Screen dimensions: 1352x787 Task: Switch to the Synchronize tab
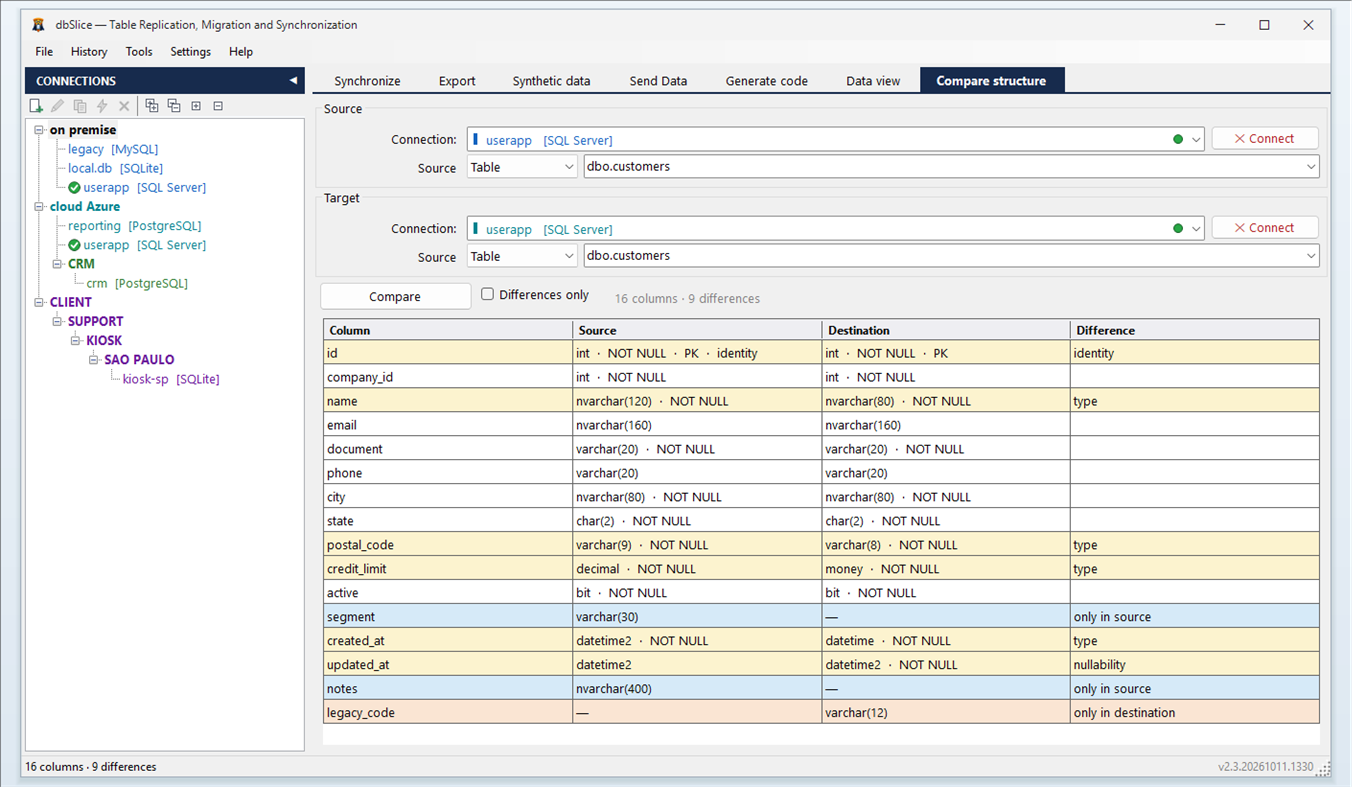pyautogui.click(x=367, y=81)
